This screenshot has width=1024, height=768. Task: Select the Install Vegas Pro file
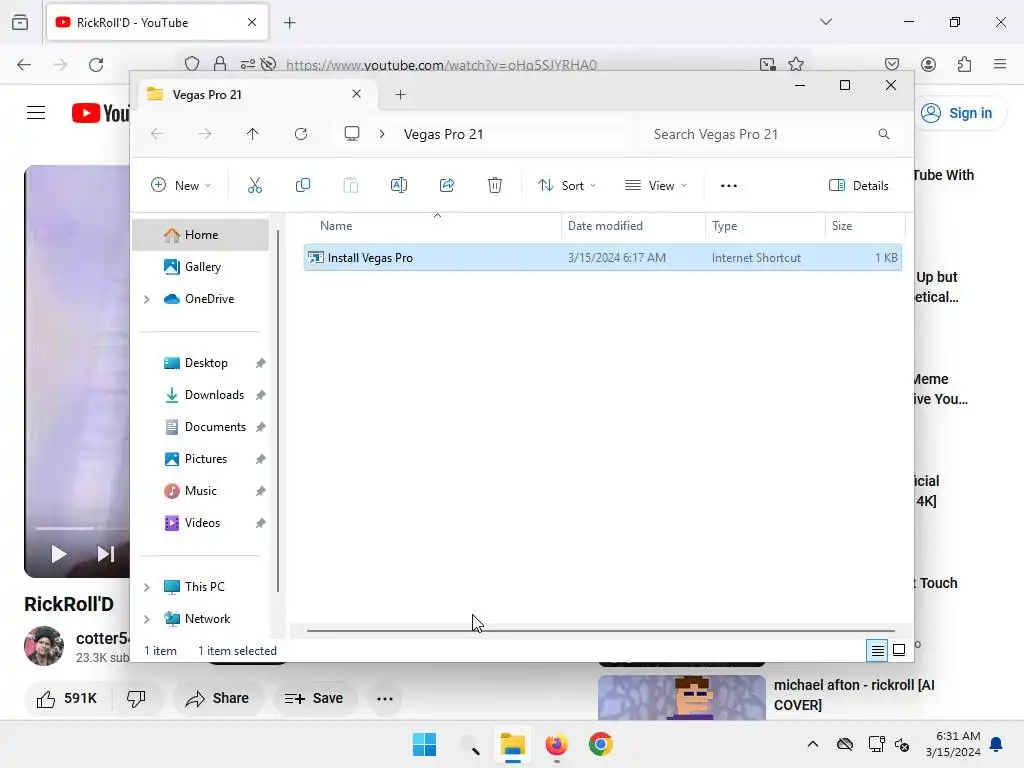point(603,258)
